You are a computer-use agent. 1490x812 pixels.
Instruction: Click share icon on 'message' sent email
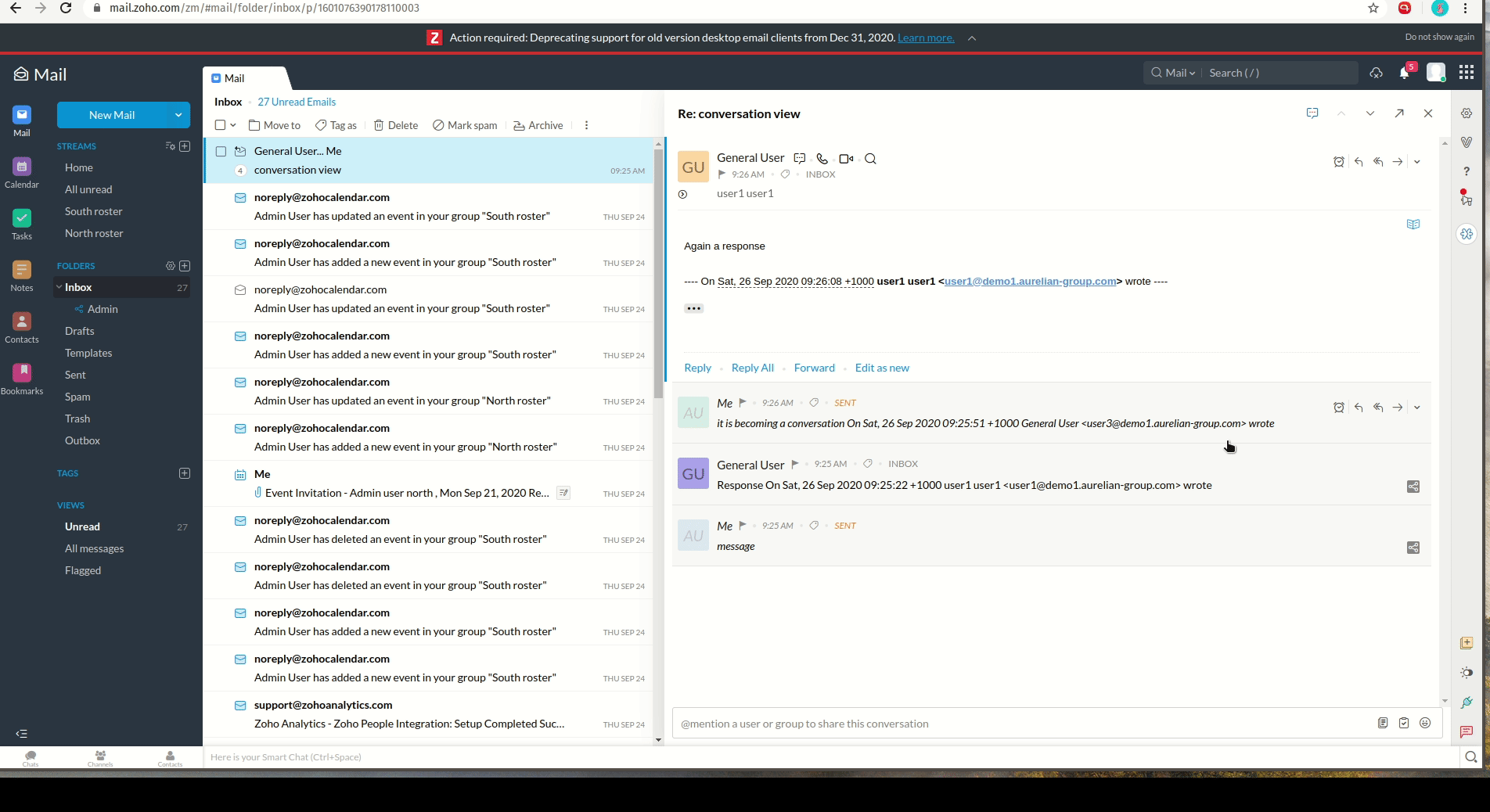pos(1413,548)
